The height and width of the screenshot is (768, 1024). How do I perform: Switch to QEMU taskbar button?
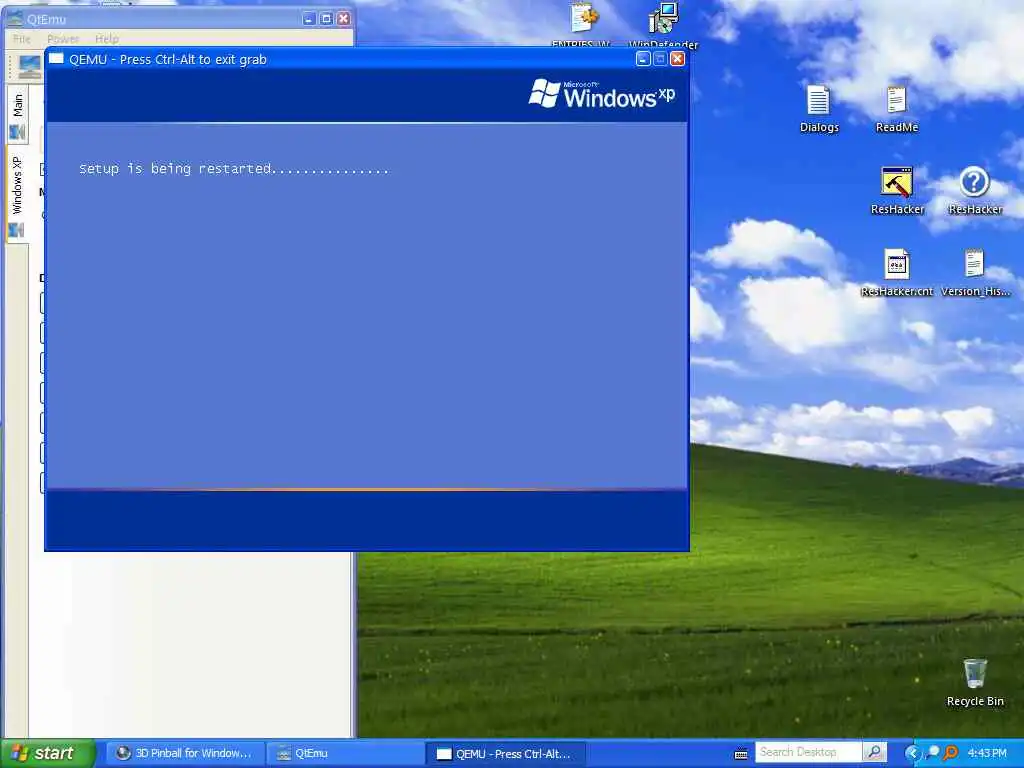pyautogui.click(x=505, y=753)
